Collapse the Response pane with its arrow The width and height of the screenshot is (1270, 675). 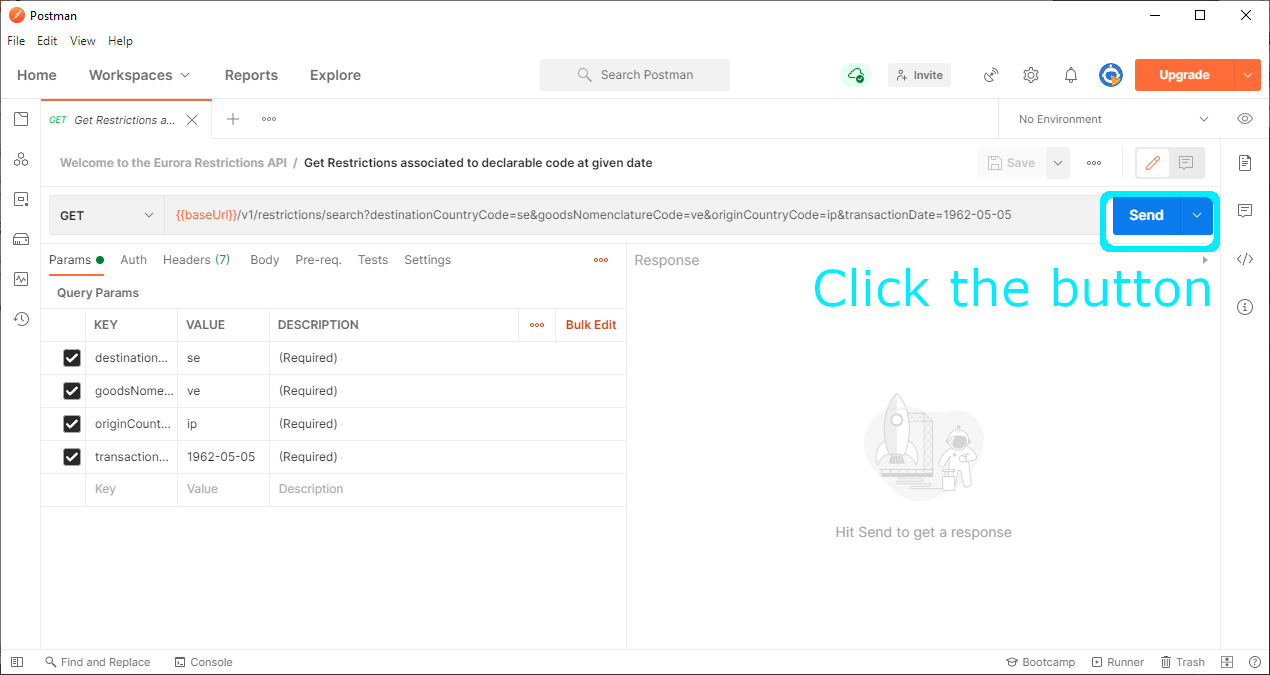point(1205,260)
